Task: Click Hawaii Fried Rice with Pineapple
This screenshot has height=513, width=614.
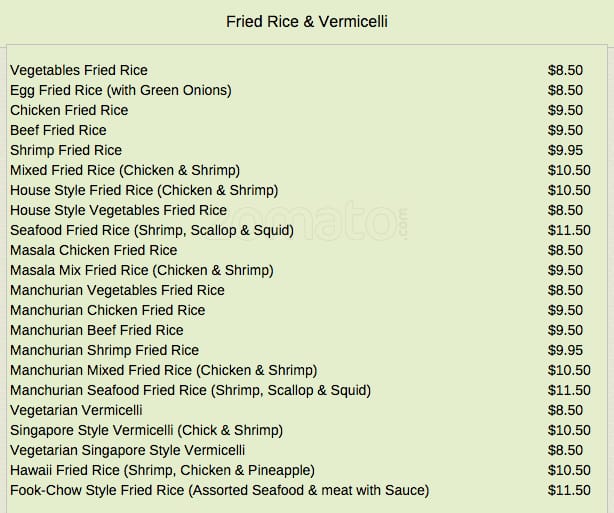Action: 162,470
